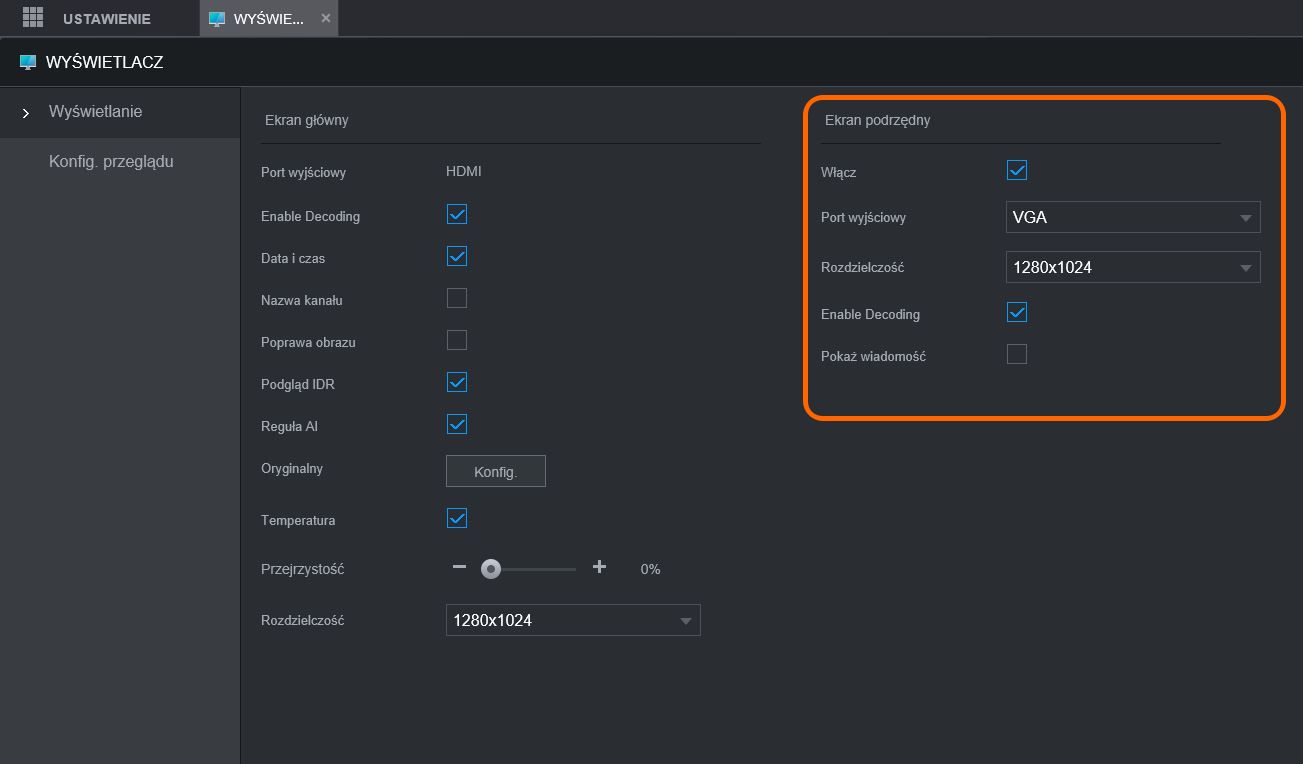Screen dimensions: 1303x764
Task: Close the WYŚWIETLACZ tab with X
Action: 326,19
